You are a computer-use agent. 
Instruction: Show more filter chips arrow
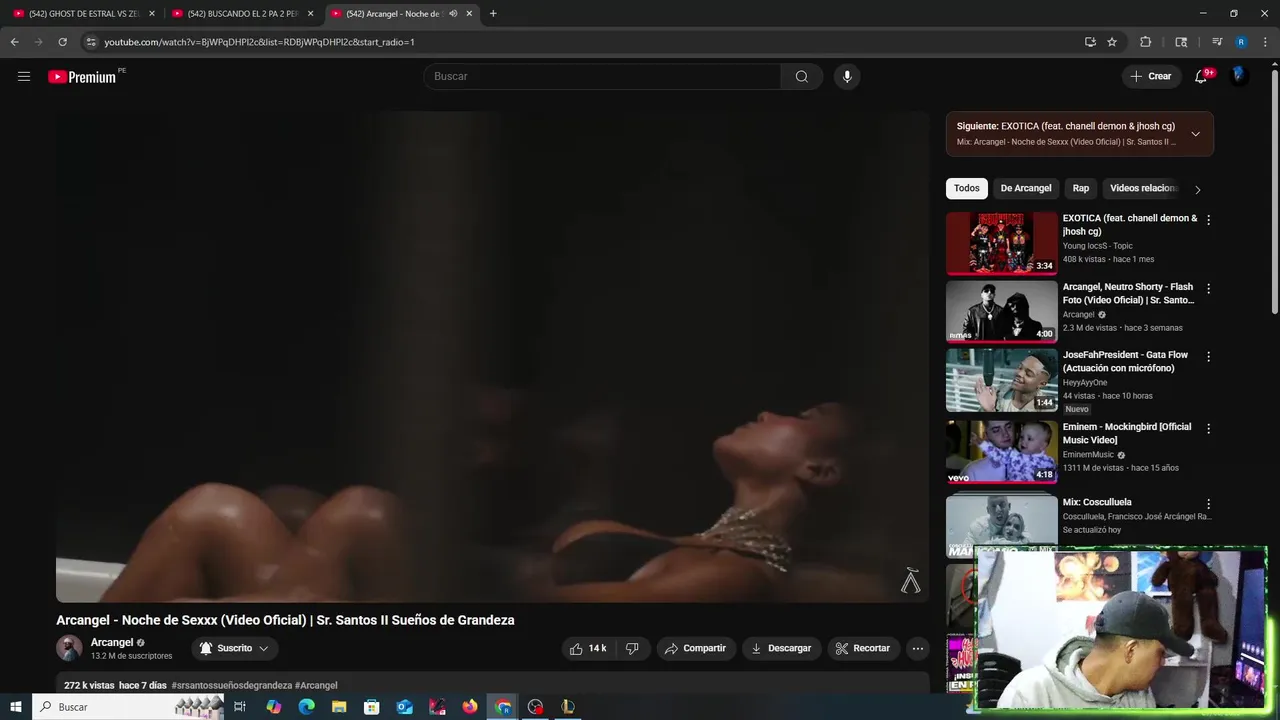pos(1197,189)
